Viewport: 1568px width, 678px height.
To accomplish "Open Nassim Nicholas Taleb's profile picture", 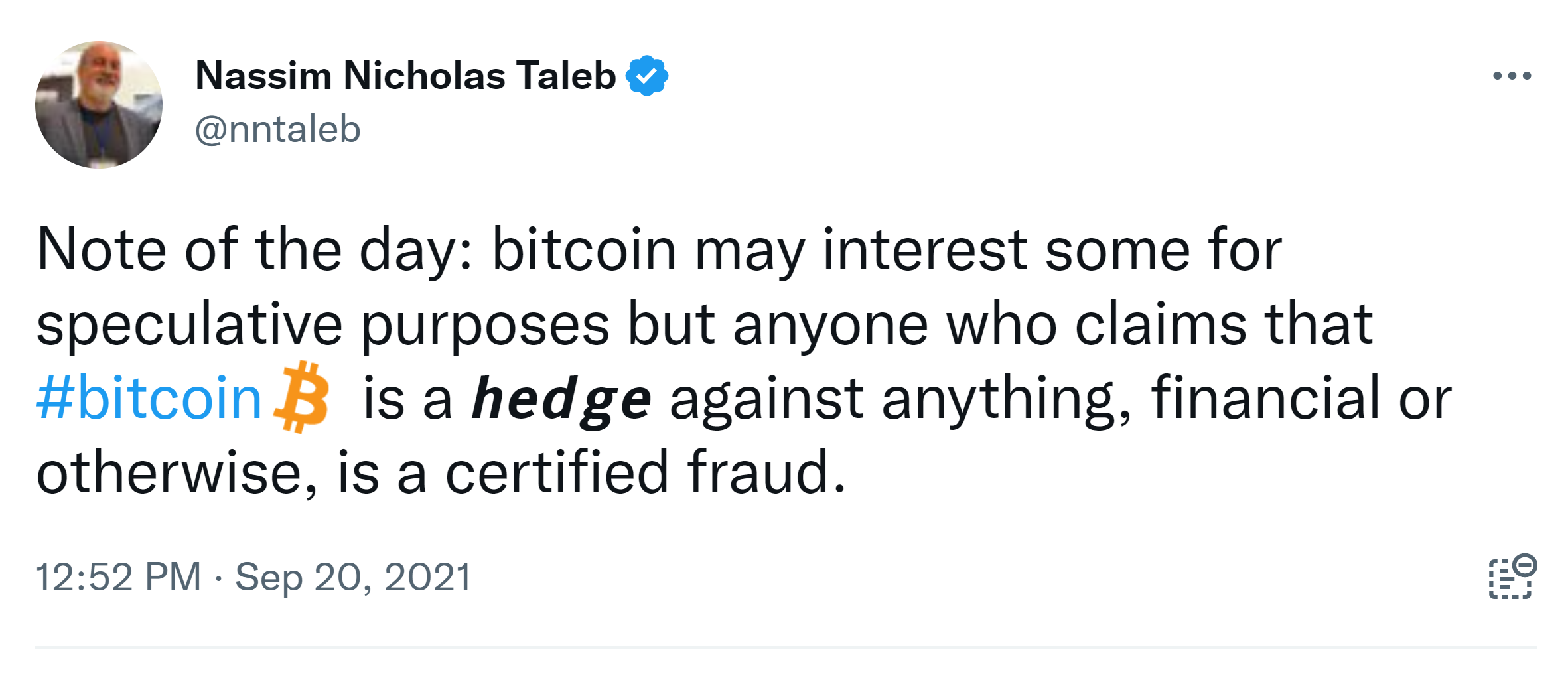I will (x=99, y=105).
